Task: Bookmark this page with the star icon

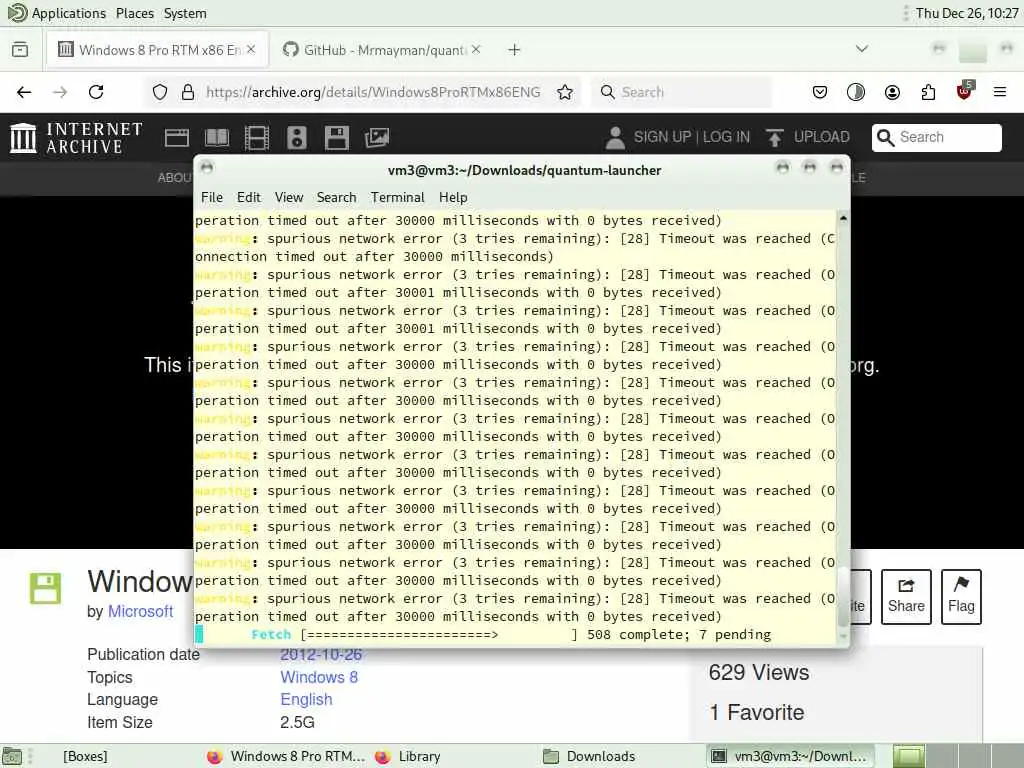Action: tap(565, 92)
